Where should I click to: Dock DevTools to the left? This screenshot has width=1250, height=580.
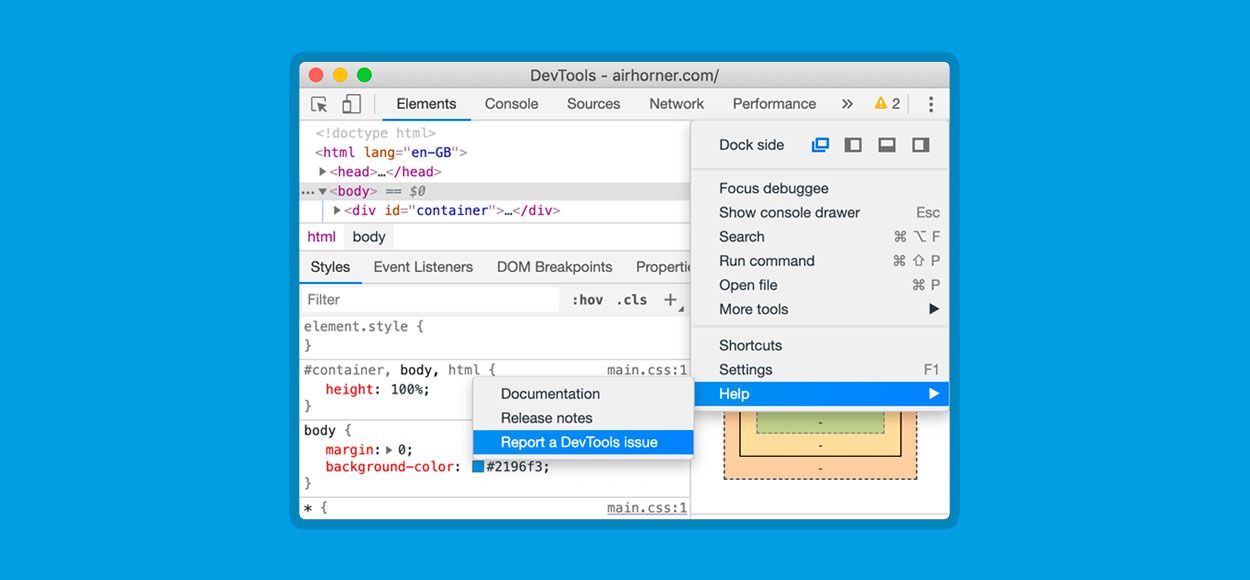pos(853,145)
